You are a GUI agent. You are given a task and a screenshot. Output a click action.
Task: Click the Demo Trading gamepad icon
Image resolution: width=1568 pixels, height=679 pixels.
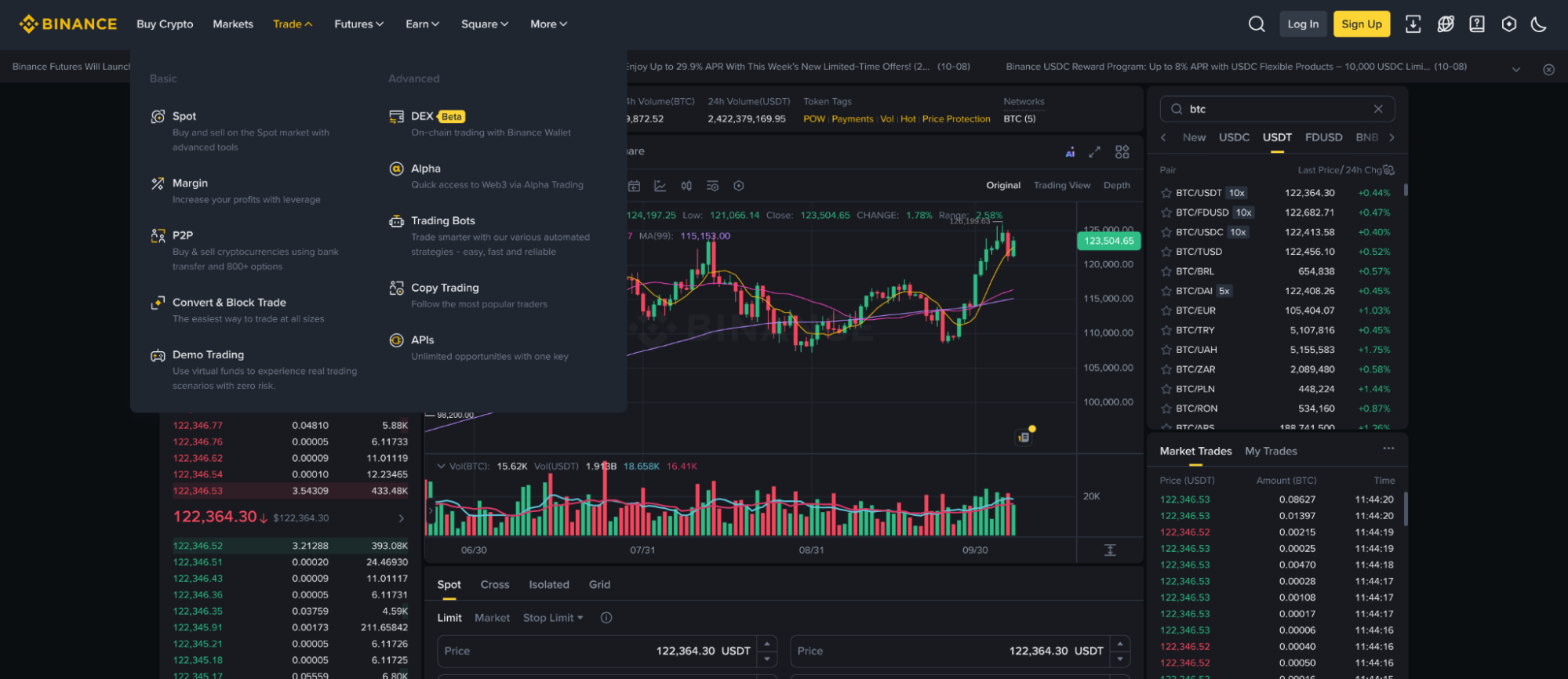click(x=158, y=355)
